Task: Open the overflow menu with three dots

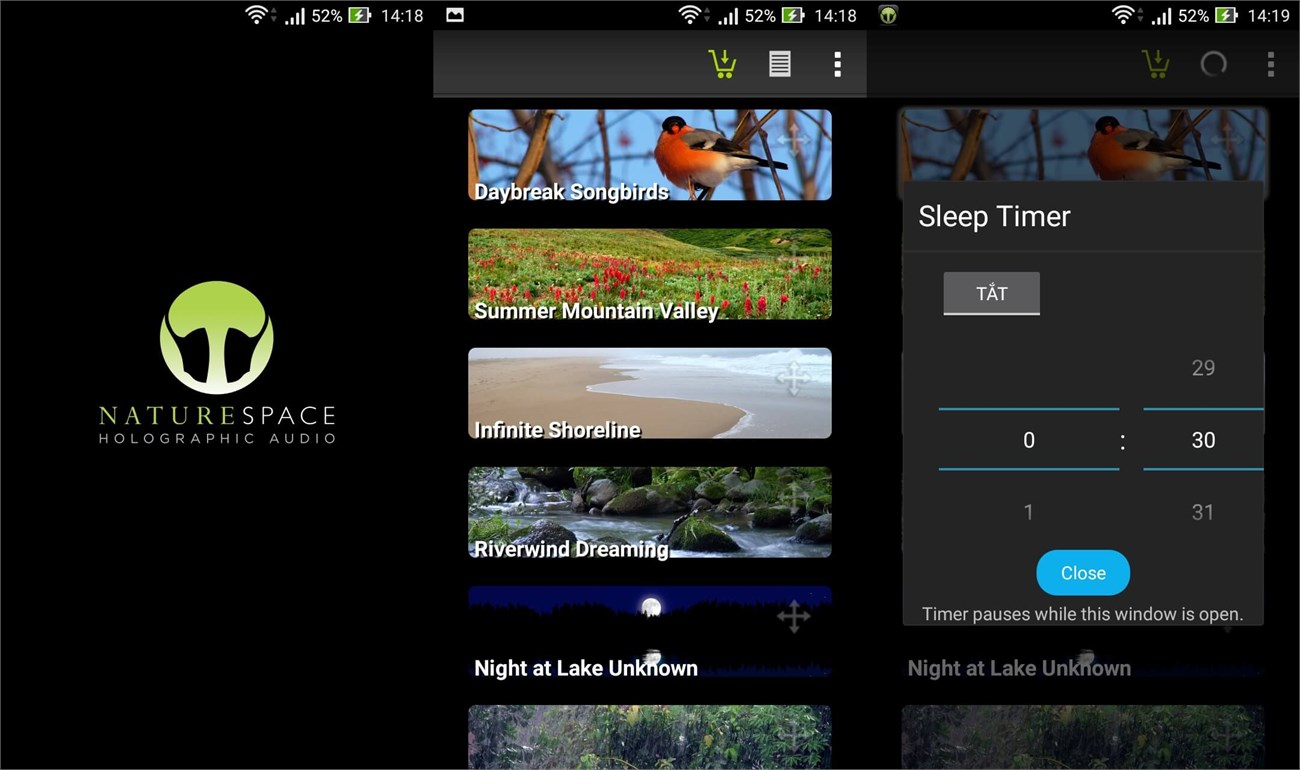Action: 836,63
